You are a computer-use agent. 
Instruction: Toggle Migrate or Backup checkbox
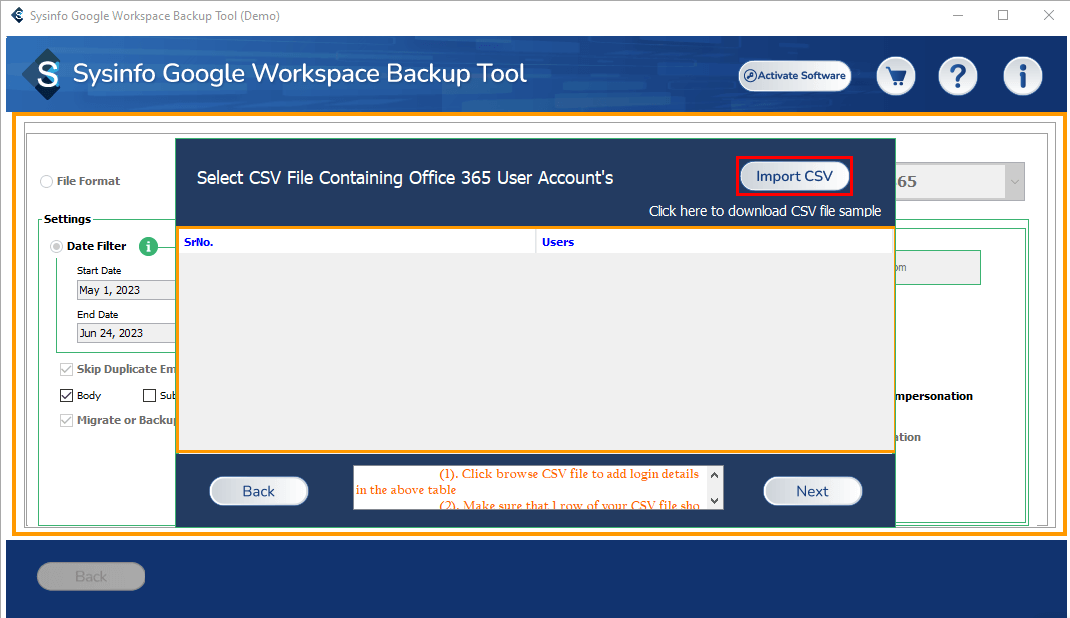tap(66, 420)
